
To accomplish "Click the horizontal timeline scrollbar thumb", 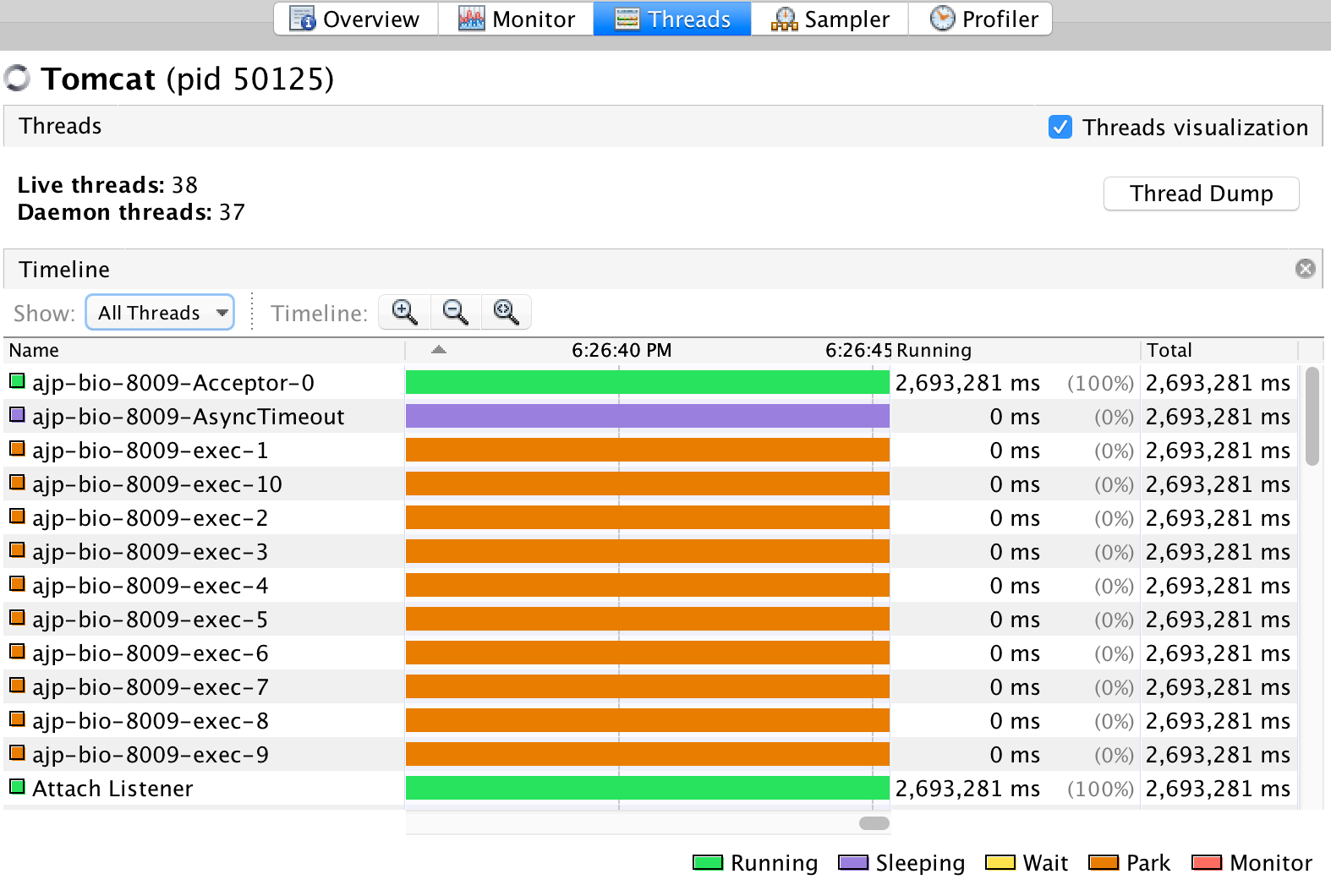I will 874,823.
